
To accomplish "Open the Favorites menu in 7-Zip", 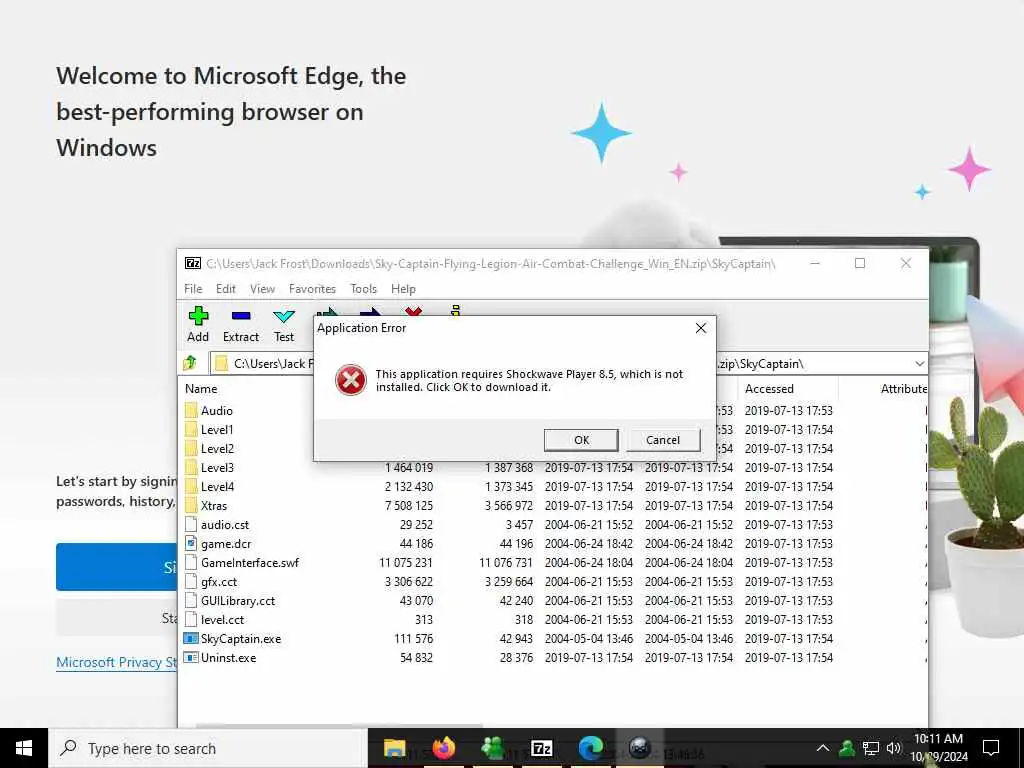I will (312, 289).
